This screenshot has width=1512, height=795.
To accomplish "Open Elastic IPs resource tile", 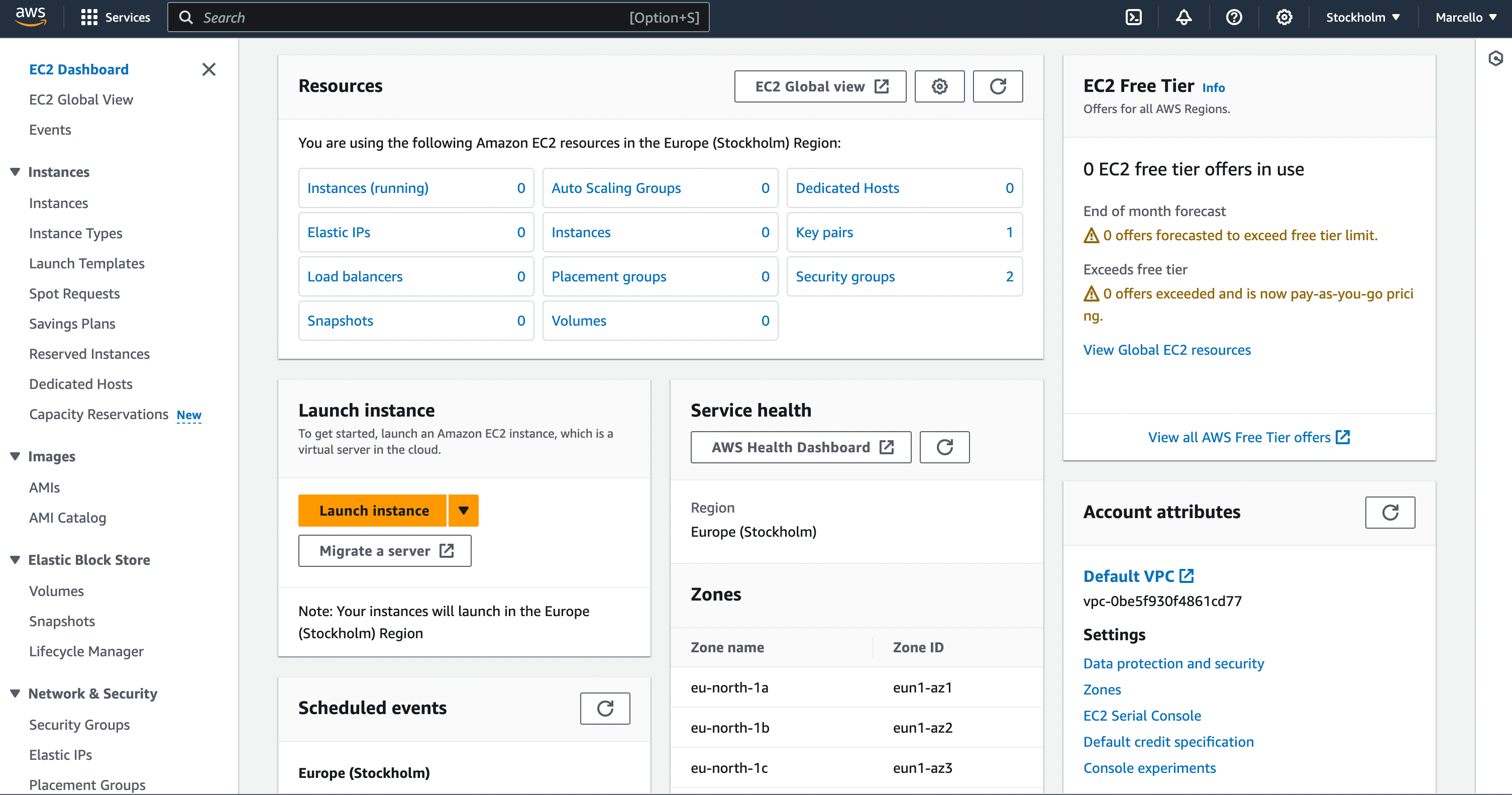I will coord(416,233).
